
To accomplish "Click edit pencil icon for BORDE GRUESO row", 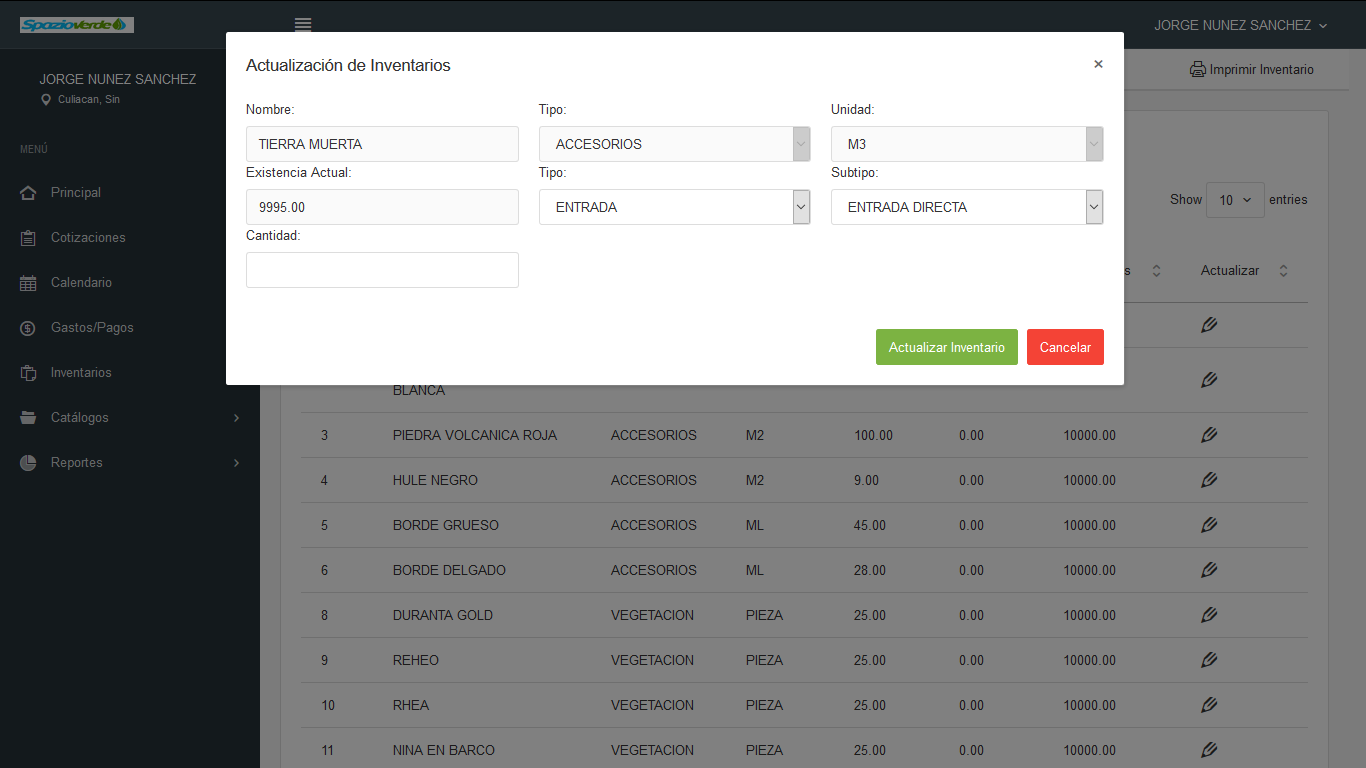I will point(1208,525).
